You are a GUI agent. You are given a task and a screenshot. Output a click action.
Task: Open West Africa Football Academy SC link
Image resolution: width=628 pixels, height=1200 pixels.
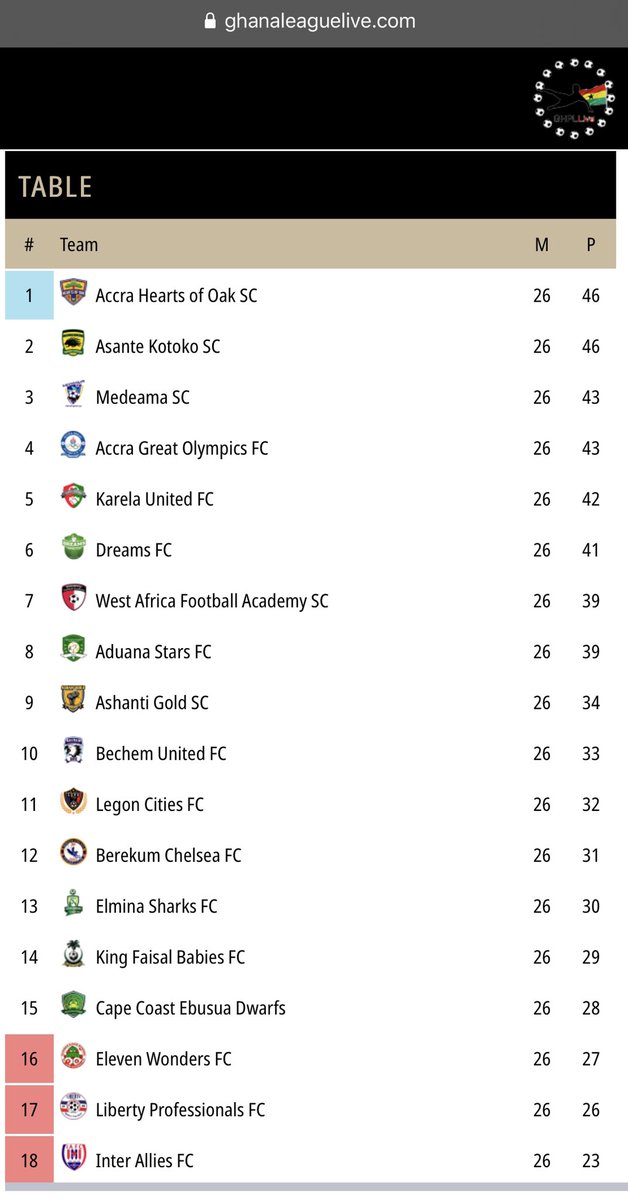point(212,601)
